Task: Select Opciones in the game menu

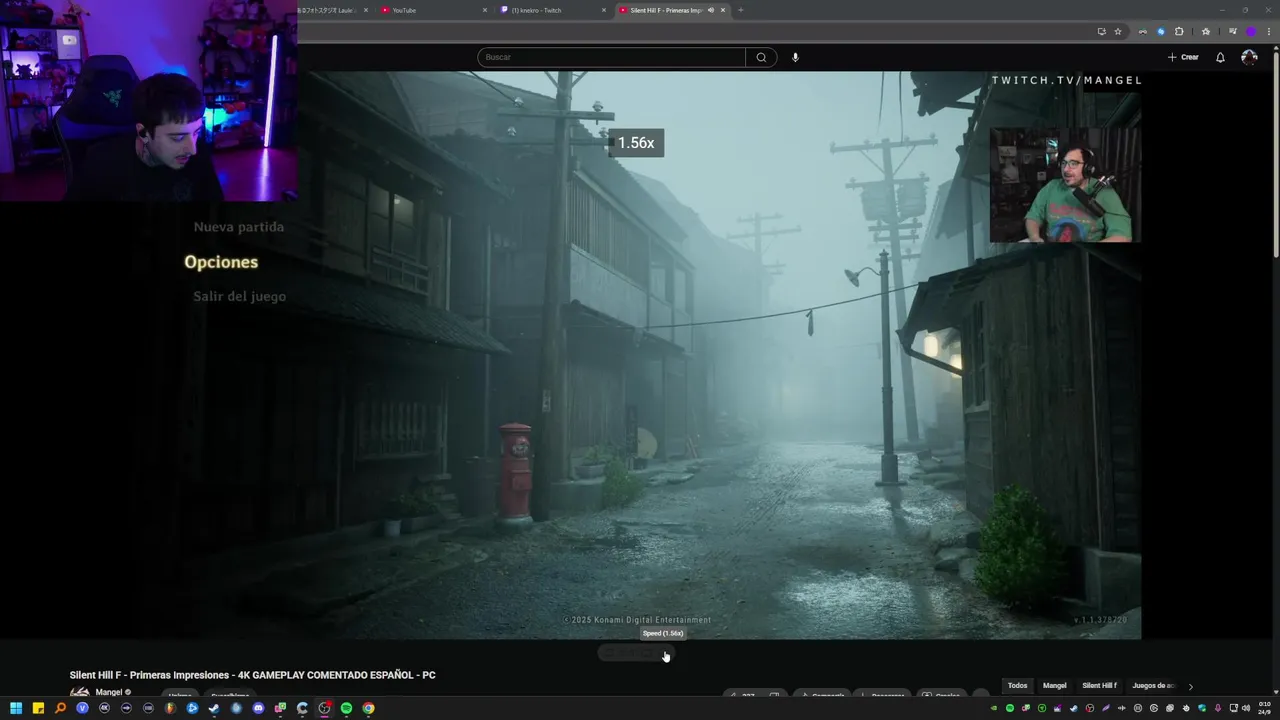Action: [221, 262]
